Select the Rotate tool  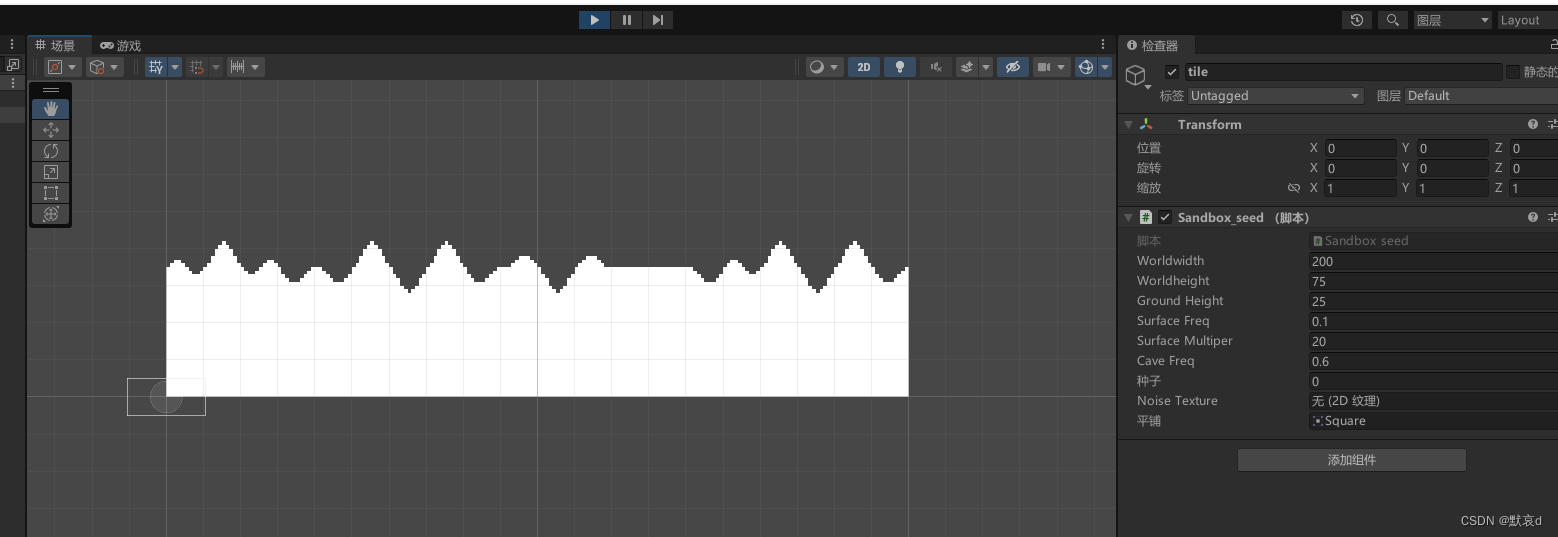51,151
